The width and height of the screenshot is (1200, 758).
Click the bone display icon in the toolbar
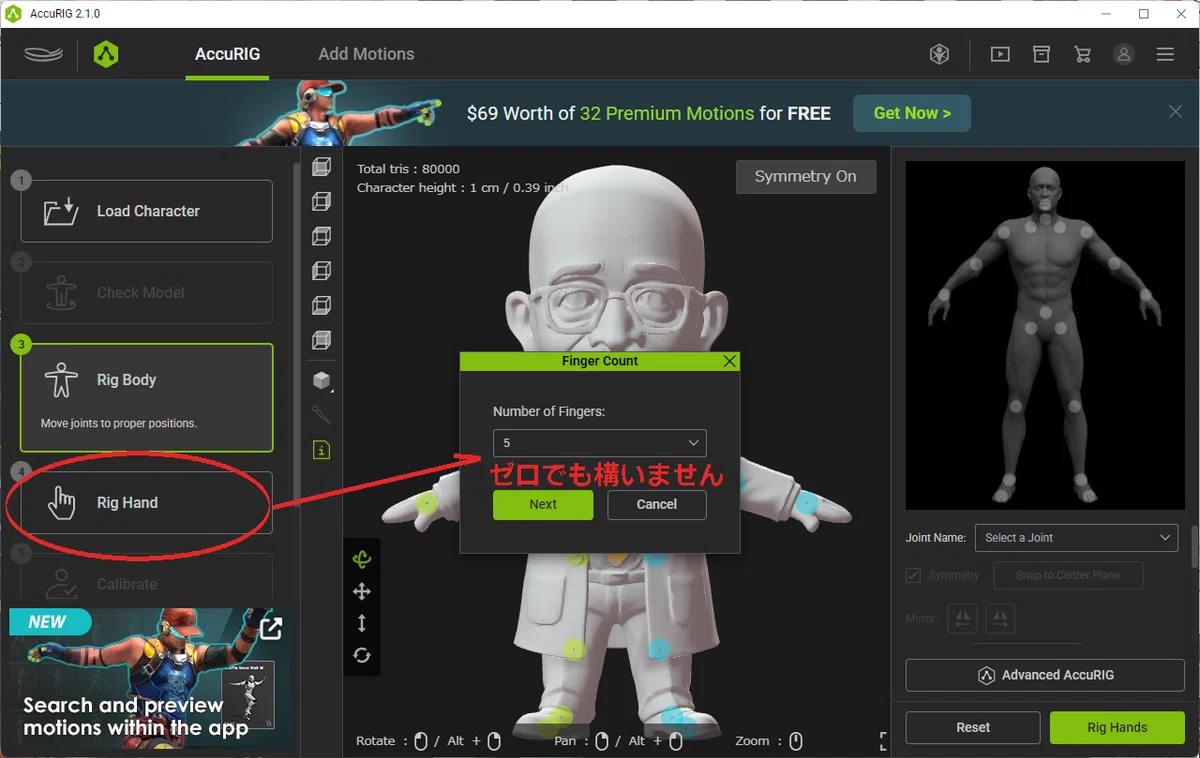tap(321, 415)
